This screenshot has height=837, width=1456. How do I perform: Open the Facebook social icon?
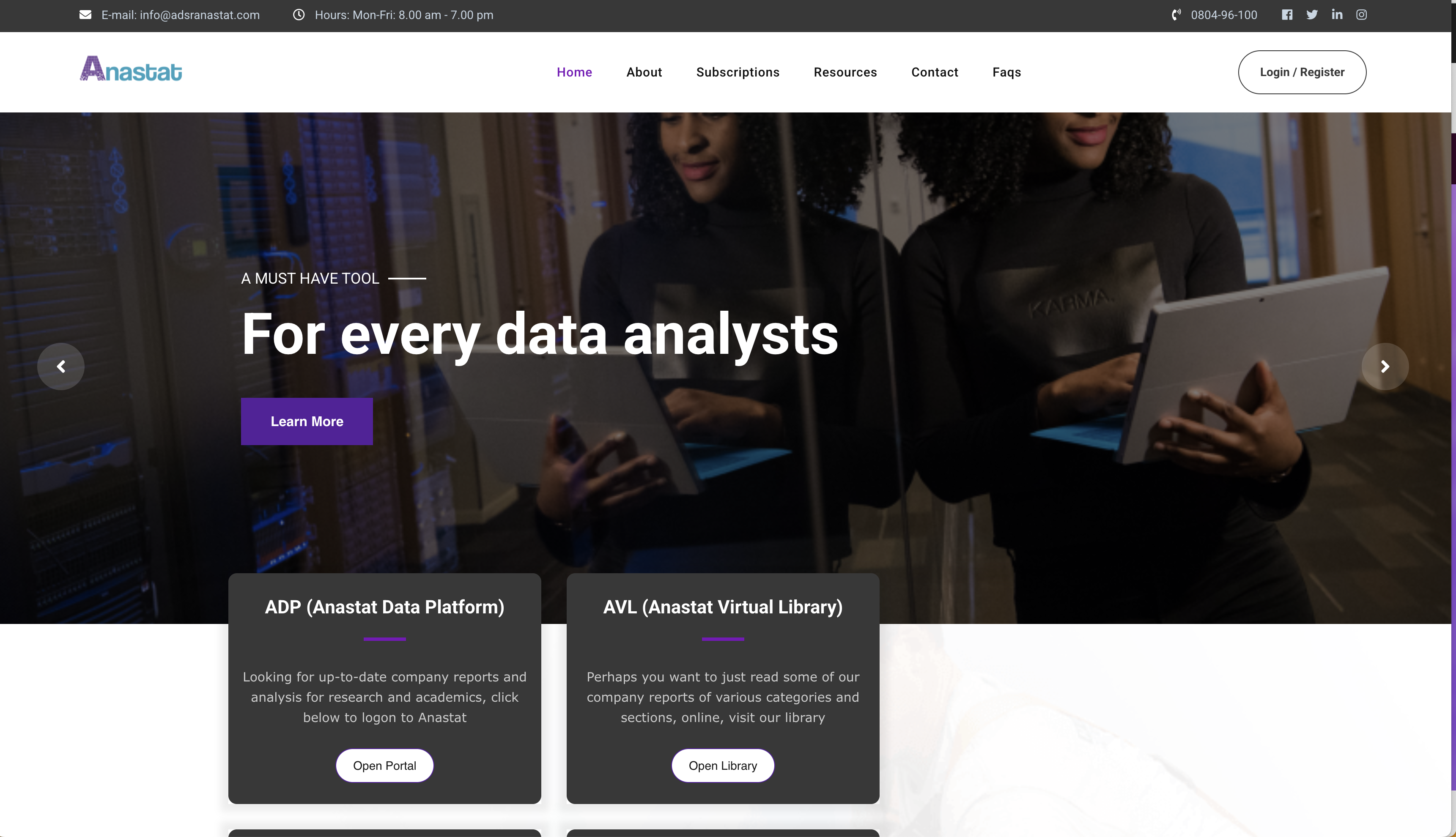click(1287, 15)
